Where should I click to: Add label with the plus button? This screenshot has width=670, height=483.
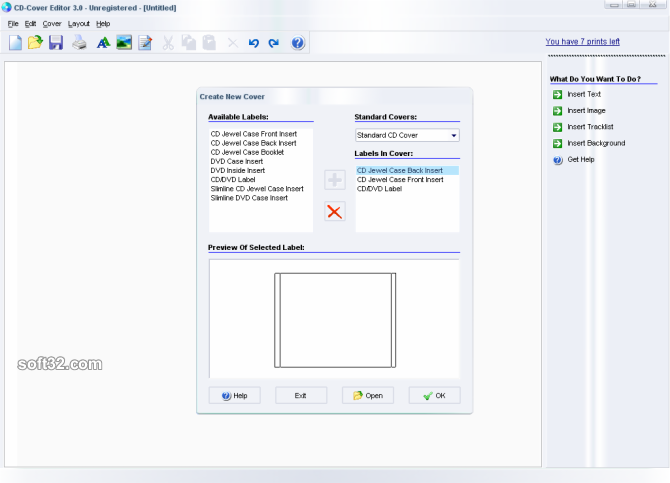335,180
